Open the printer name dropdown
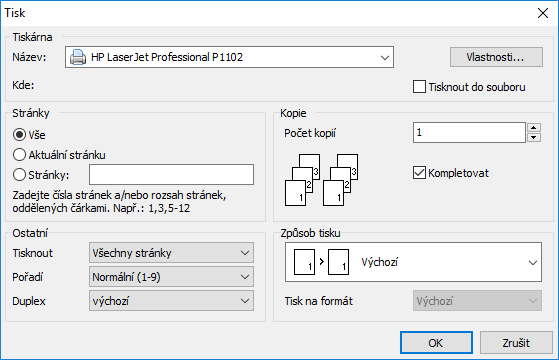Viewport: 559px width, 360px height. (229, 57)
